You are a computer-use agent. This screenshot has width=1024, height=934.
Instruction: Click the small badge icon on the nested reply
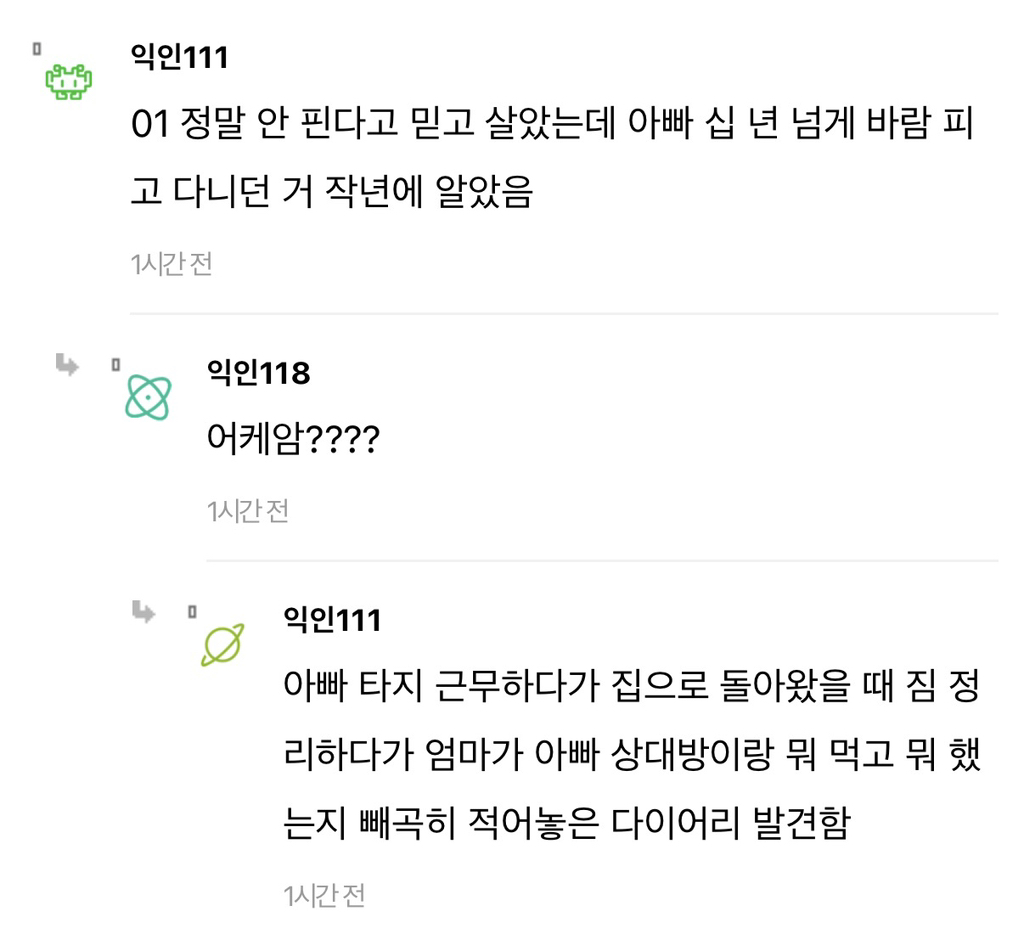pyautogui.click(x=192, y=612)
